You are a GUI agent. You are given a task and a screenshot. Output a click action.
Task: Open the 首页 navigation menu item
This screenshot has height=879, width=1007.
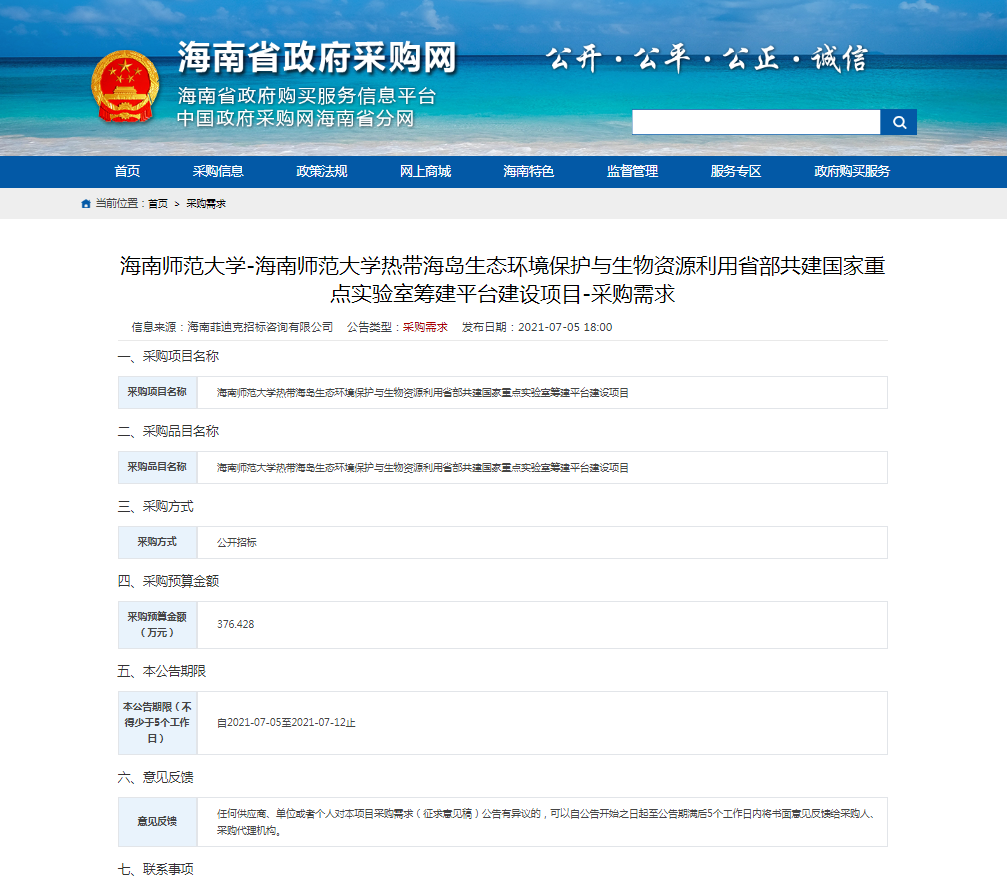pos(127,171)
